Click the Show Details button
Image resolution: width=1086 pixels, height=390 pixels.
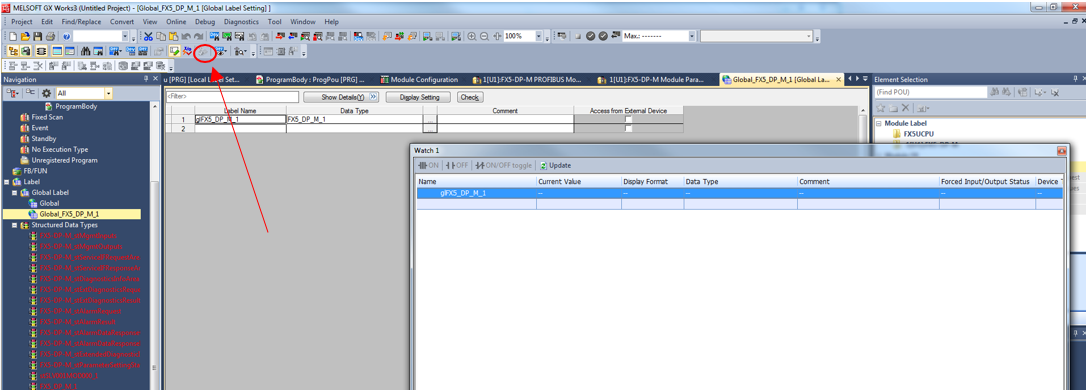(341, 97)
